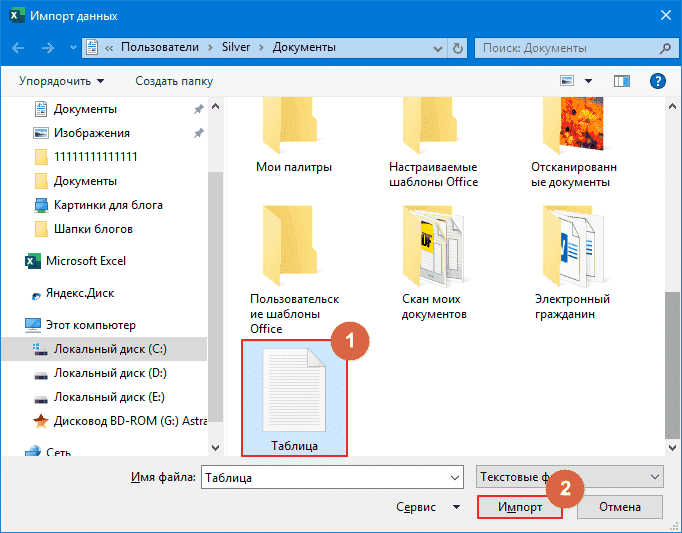Click the Локальный диск (C:) drive icon
The width and height of the screenshot is (682, 533).
coord(40,349)
